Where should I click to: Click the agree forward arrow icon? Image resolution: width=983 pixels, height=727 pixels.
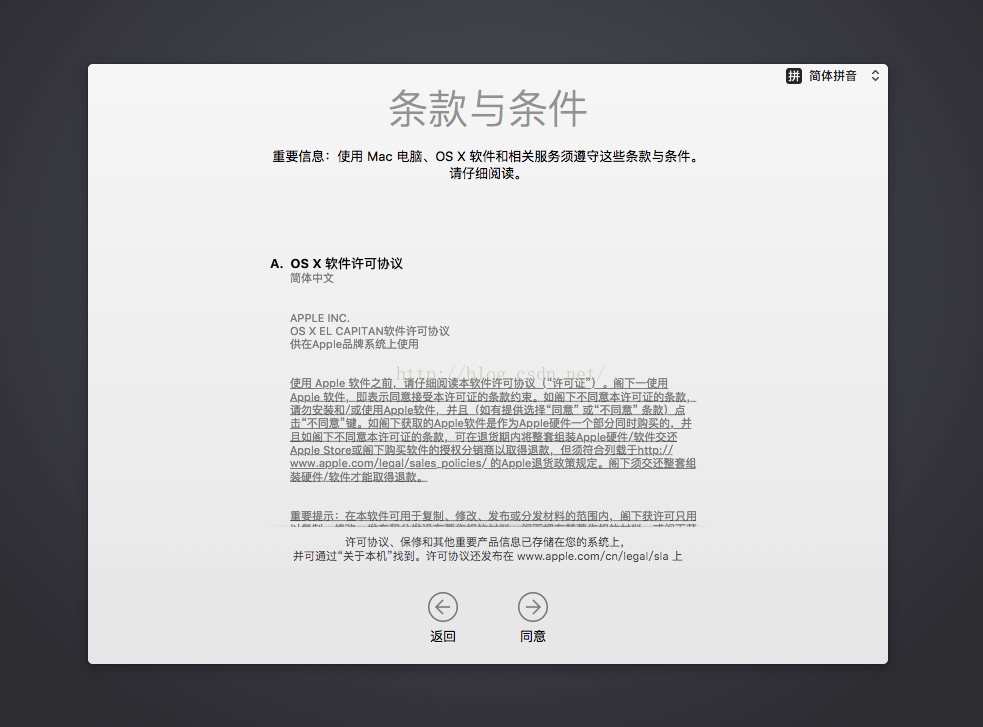pos(533,607)
